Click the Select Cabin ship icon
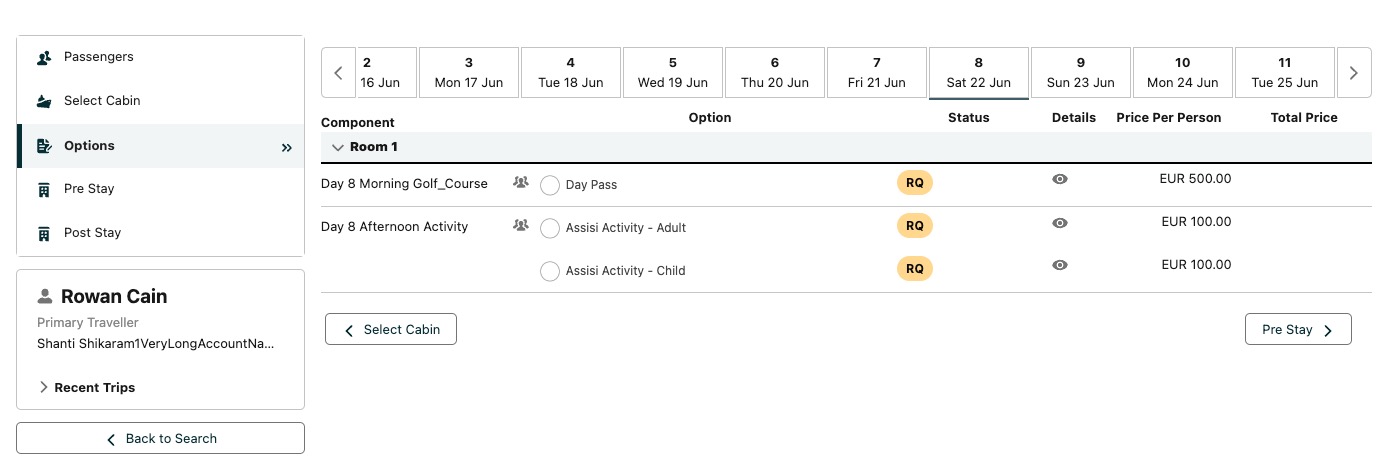 click(44, 101)
